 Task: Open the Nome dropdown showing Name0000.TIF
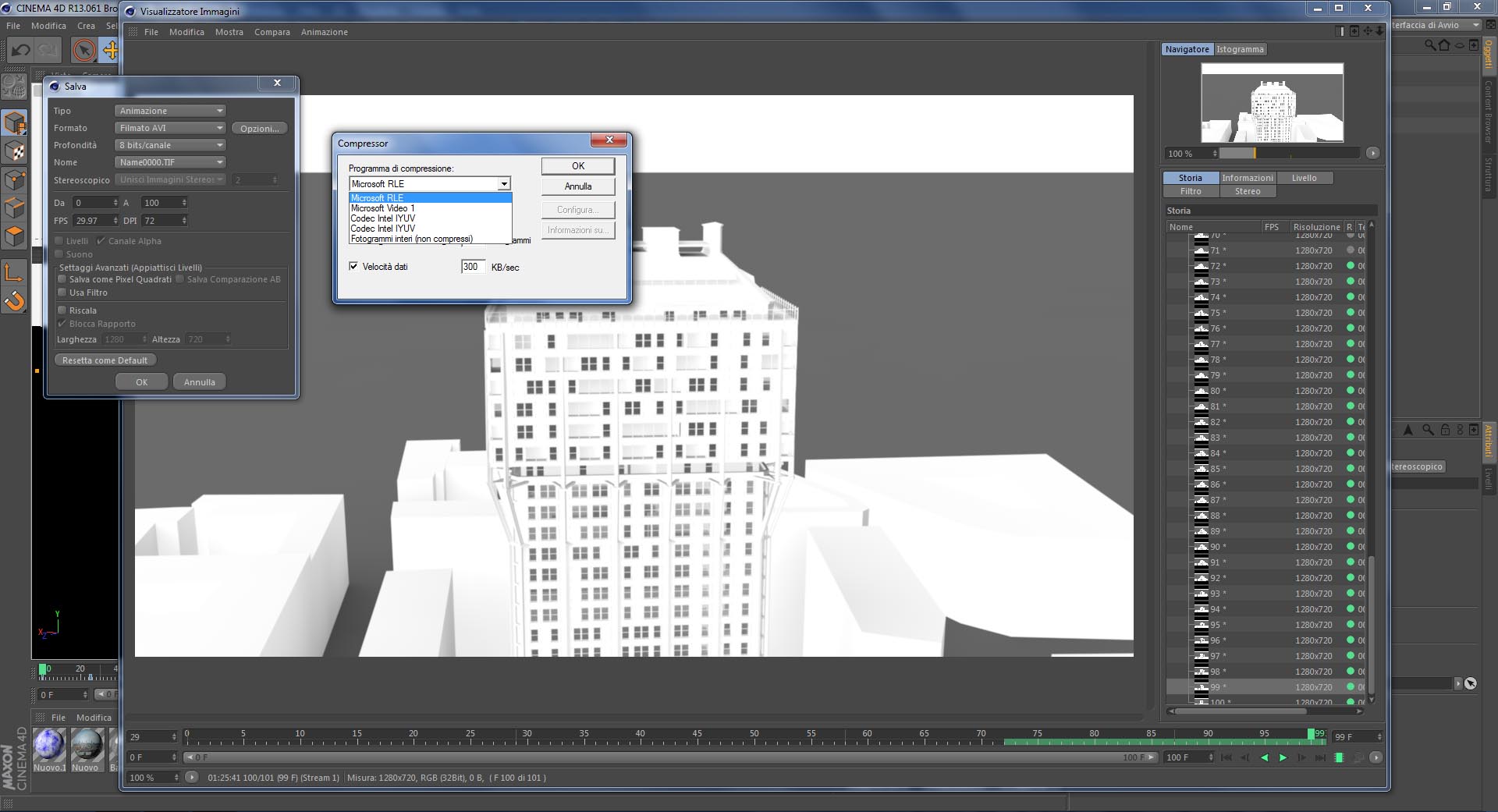pos(170,162)
